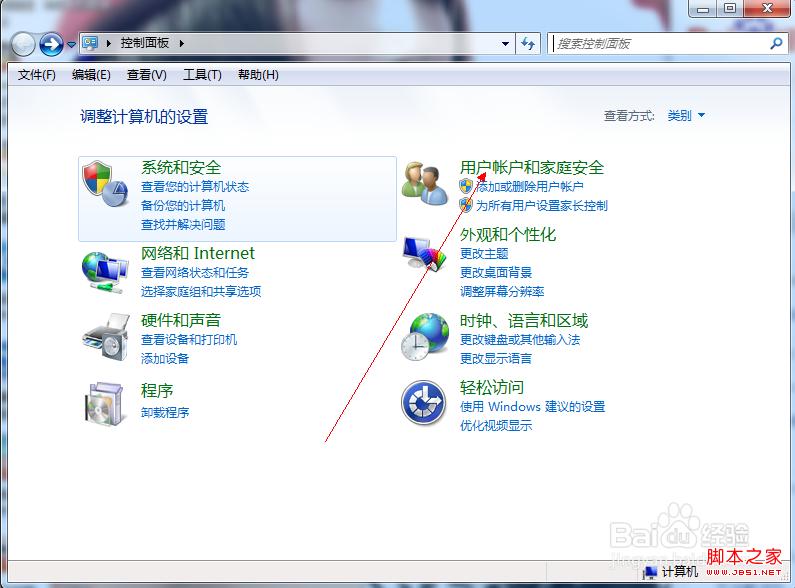Viewport: 795px width, 588px height.
Task: Maximize the Control Panel window
Action: pos(730,9)
